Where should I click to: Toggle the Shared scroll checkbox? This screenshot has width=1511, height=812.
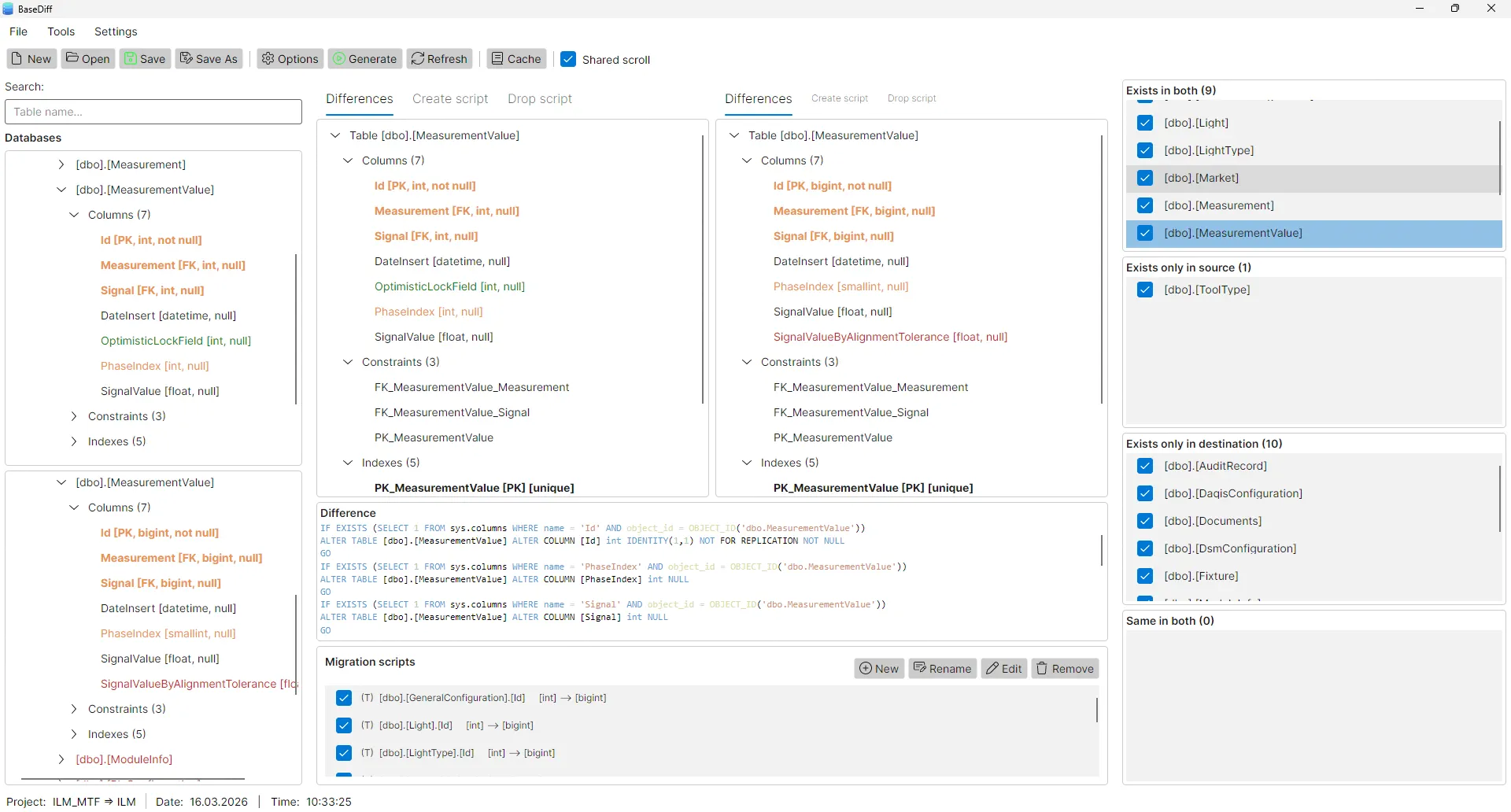click(x=569, y=58)
